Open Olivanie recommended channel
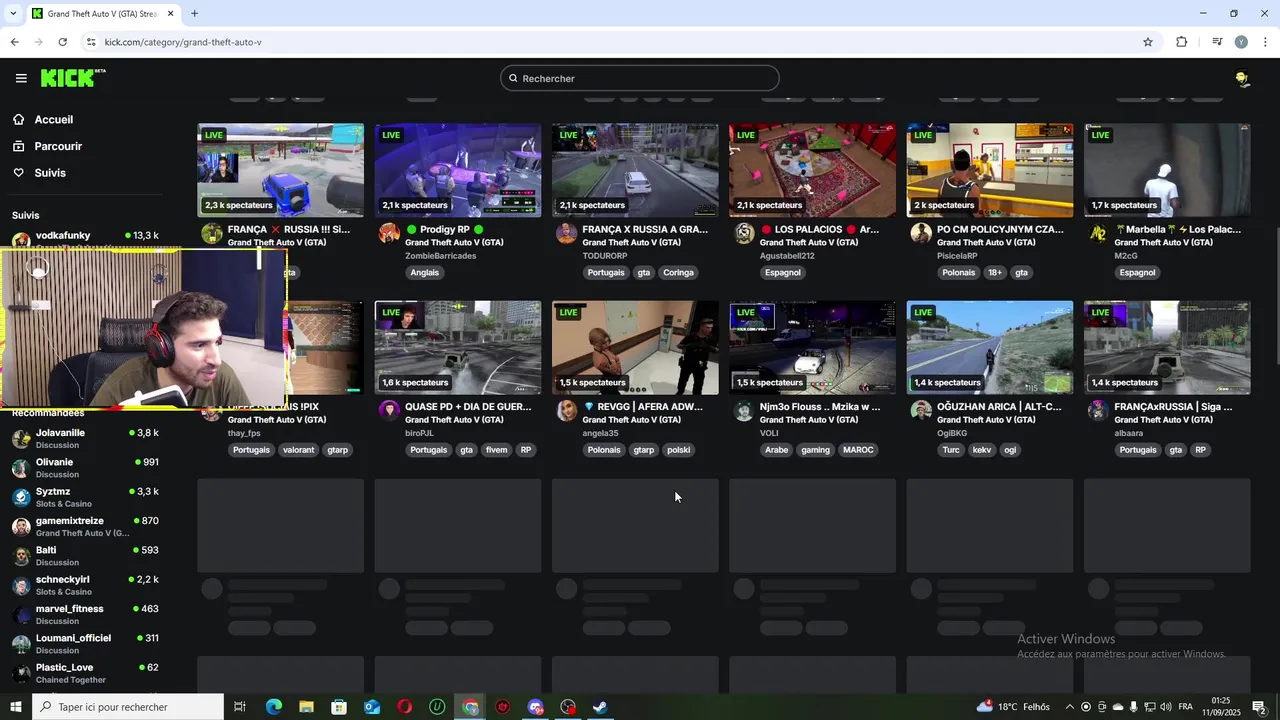The width and height of the screenshot is (1280, 720). [85, 468]
